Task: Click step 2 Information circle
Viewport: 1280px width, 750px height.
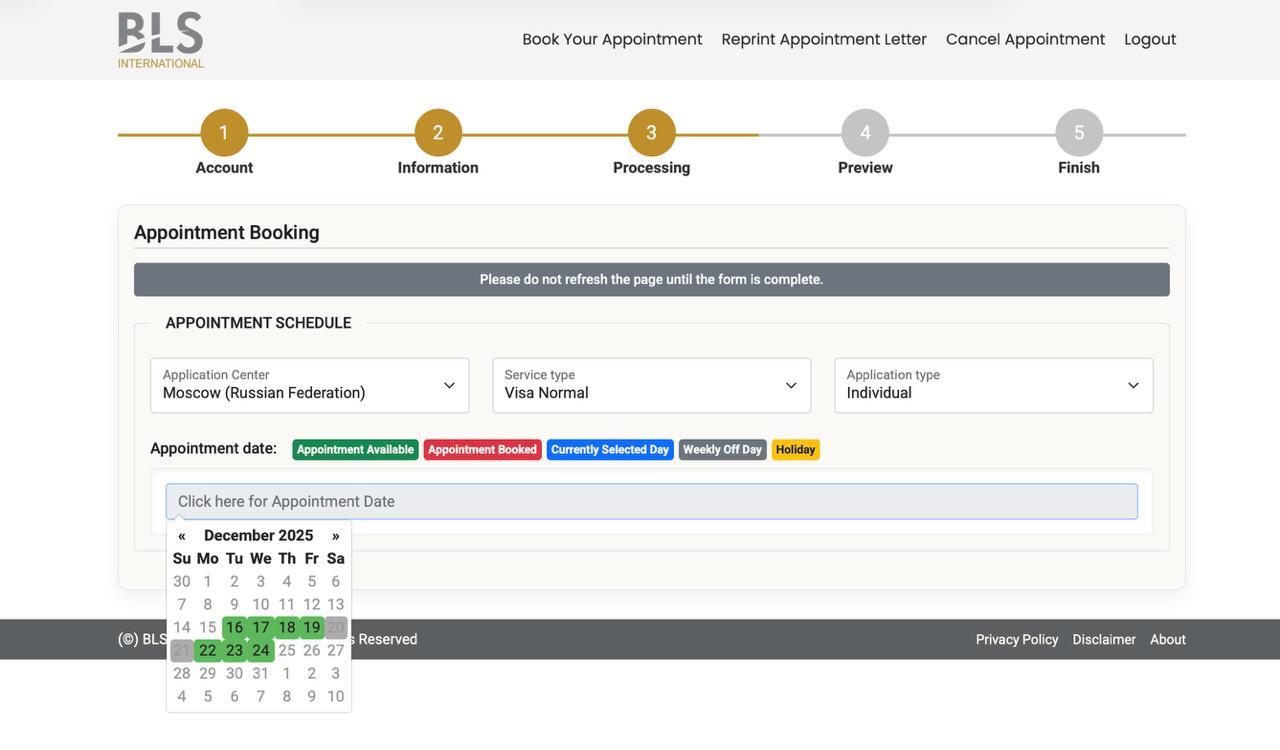Action: (x=438, y=133)
